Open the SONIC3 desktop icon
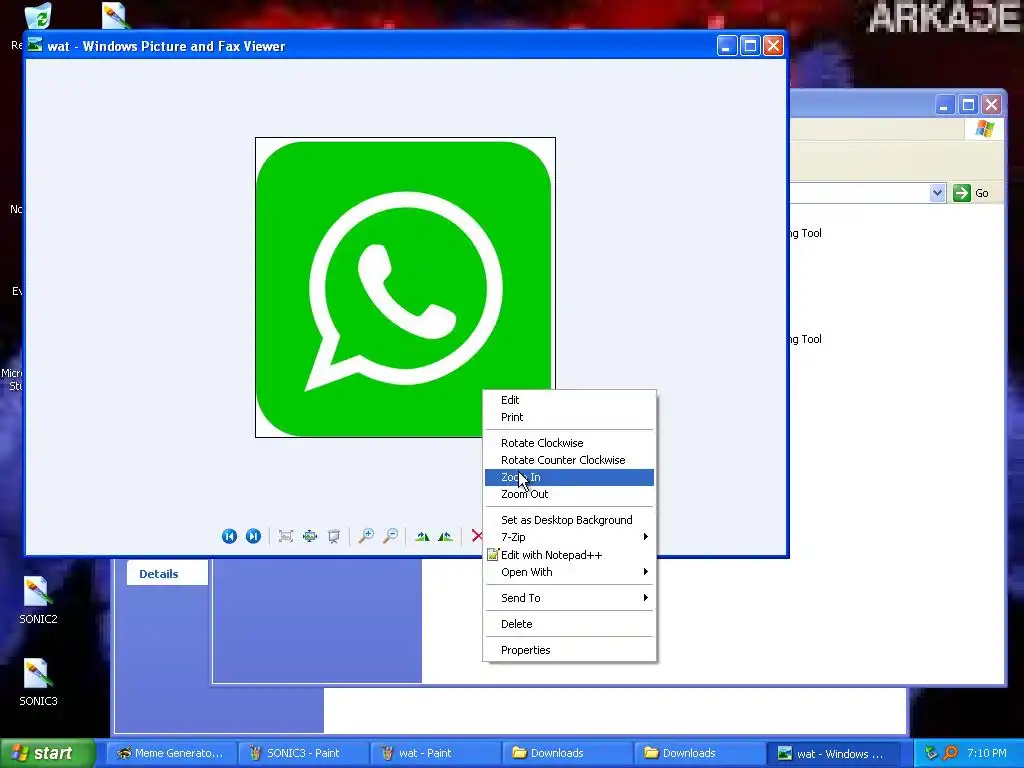The width and height of the screenshot is (1024, 768). pos(37,682)
